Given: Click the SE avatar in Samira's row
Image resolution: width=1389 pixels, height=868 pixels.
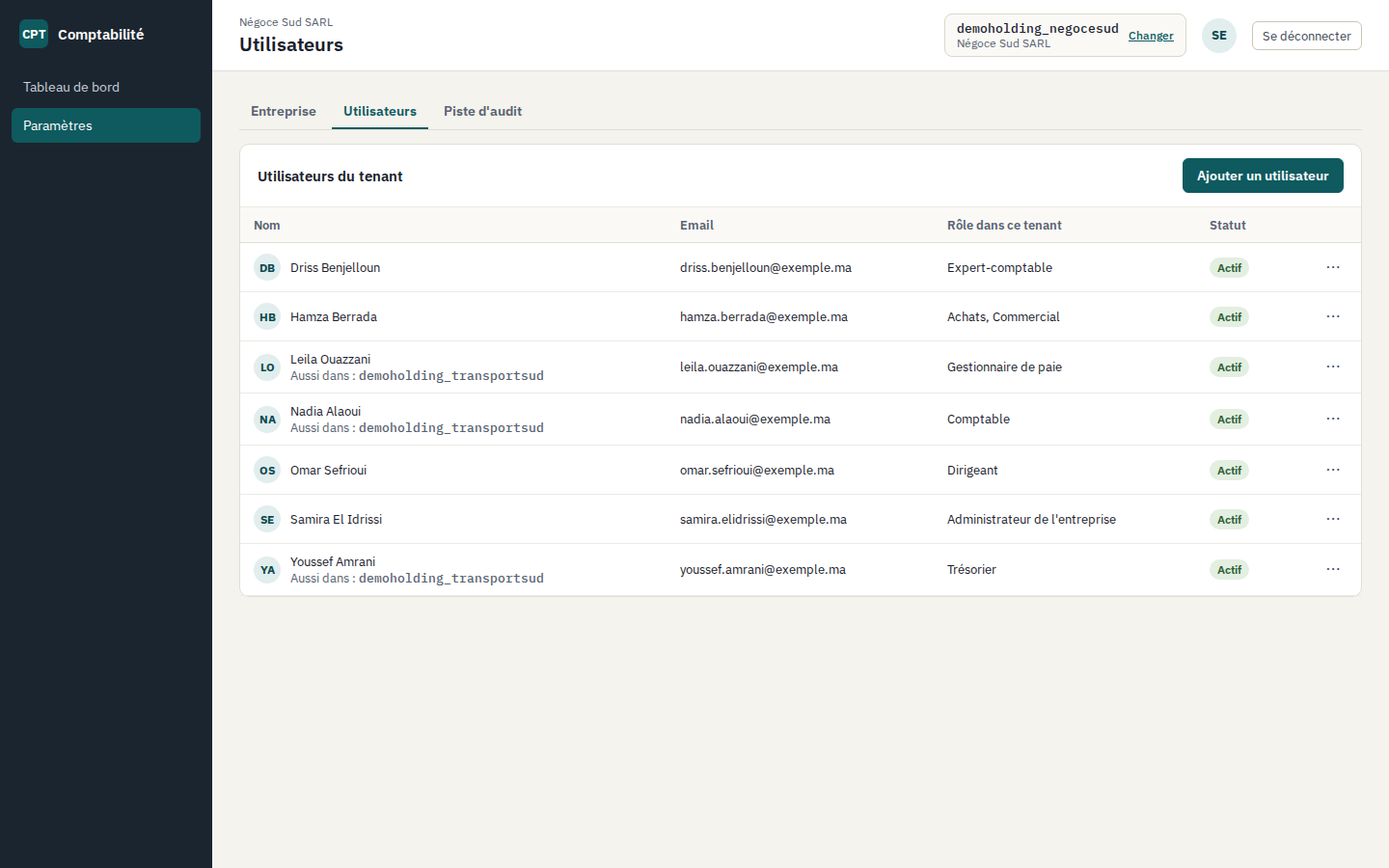Looking at the screenshot, I should (x=267, y=520).
